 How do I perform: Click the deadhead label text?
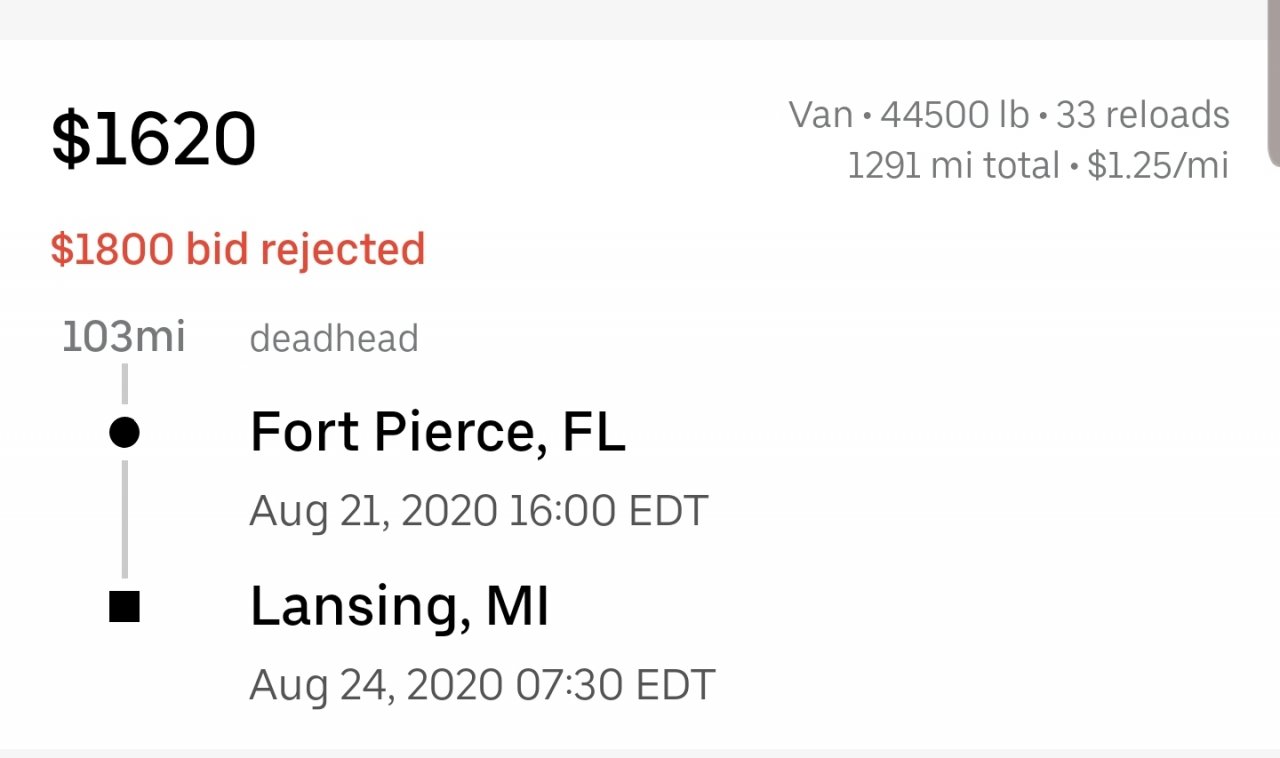pyautogui.click(x=334, y=339)
